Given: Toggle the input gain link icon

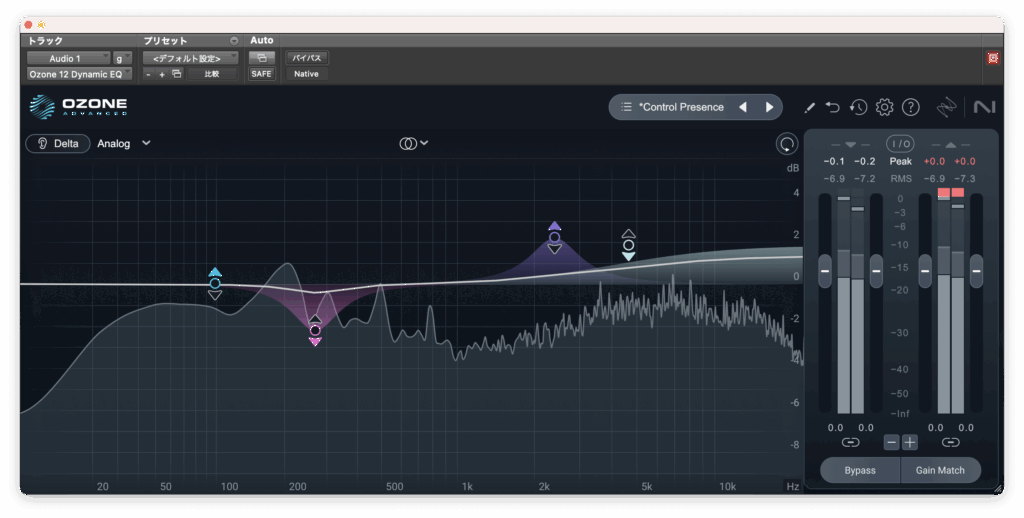Looking at the screenshot, I should coord(850,442).
